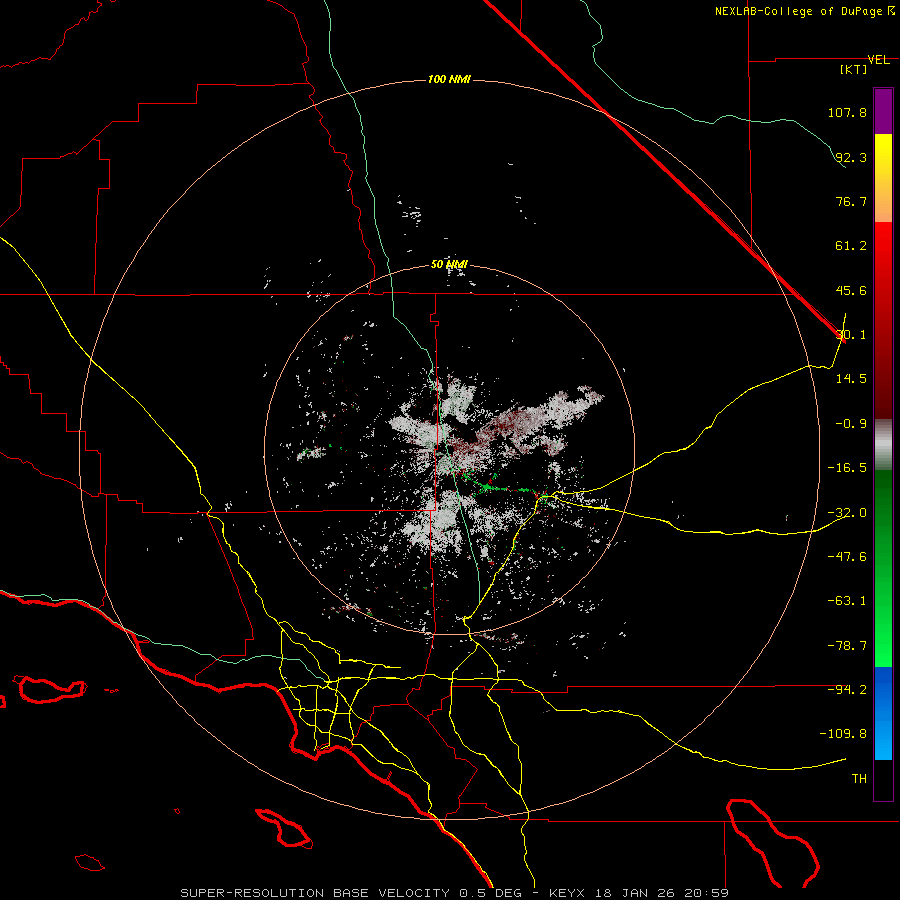Viewport: 900px width, 900px height.
Task: Select the -94.2 velocity scale value
Action: [847, 690]
